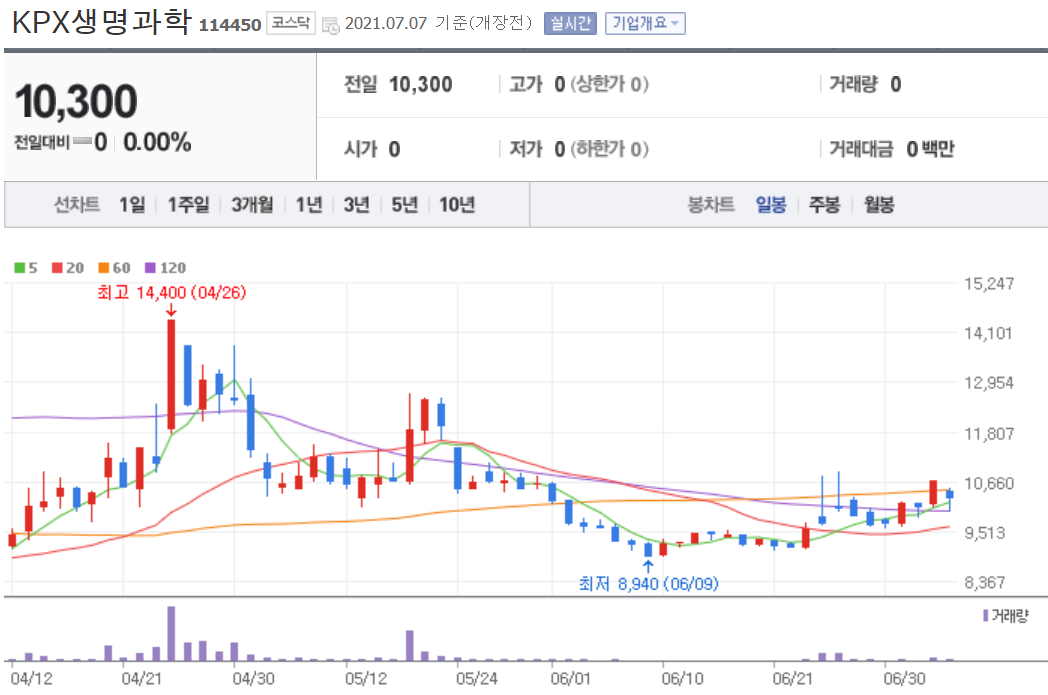Click the 05/12 date axis label
Screen dimensions: 1048x695
(x=366, y=679)
